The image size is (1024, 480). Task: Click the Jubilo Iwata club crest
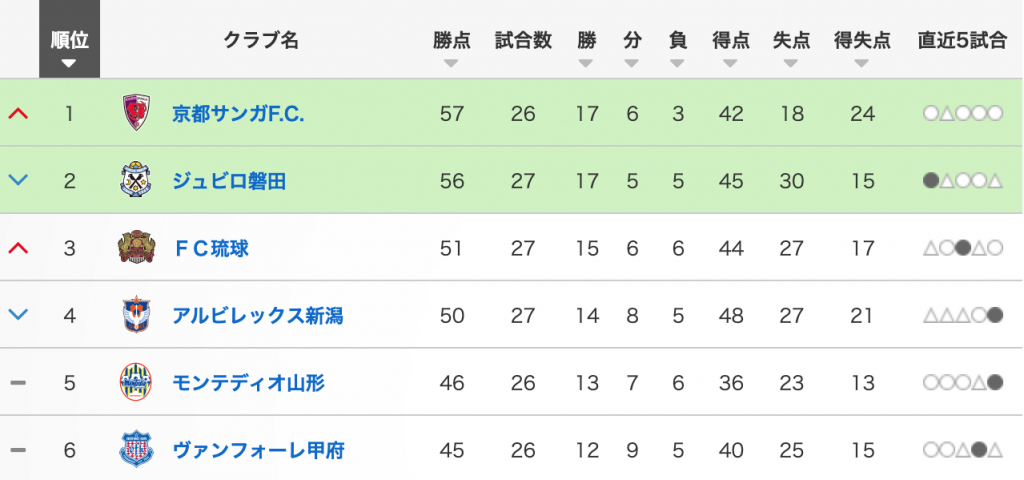click(x=137, y=181)
